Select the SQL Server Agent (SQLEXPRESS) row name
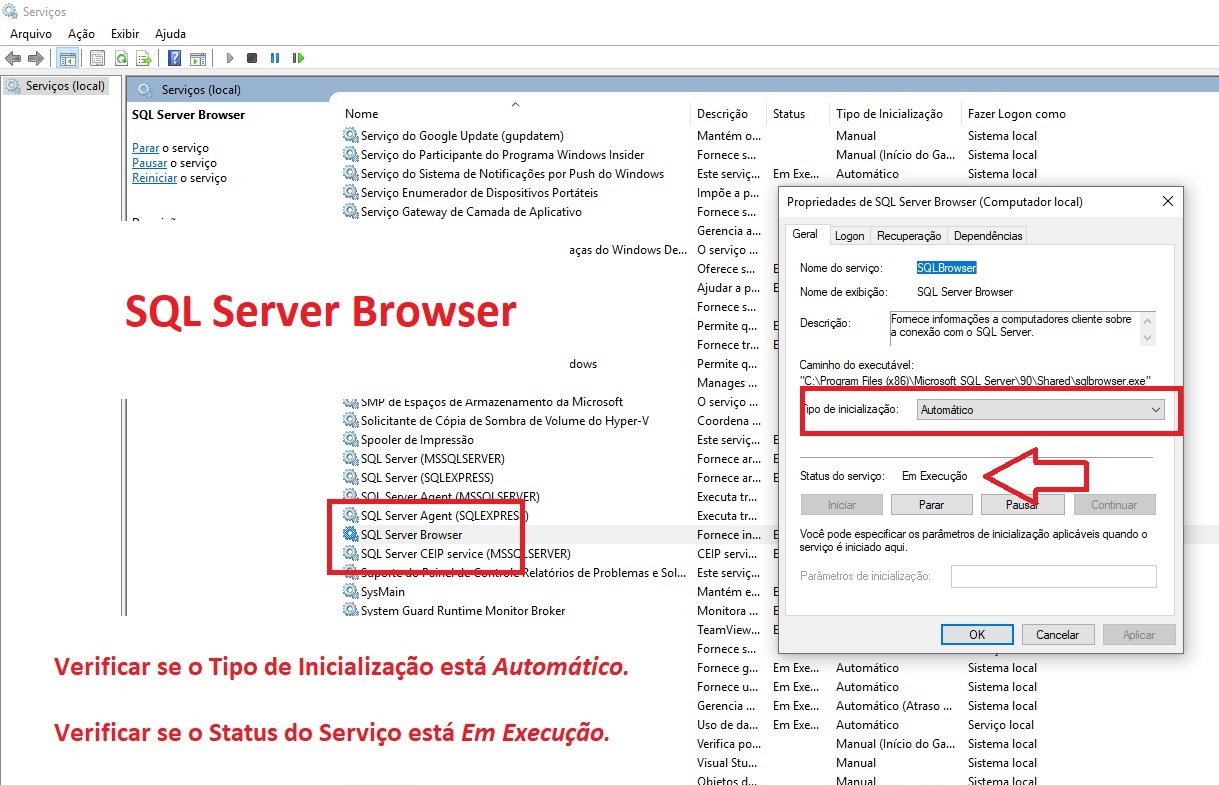Screen dimensions: 1219x785 click(x=444, y=516)
